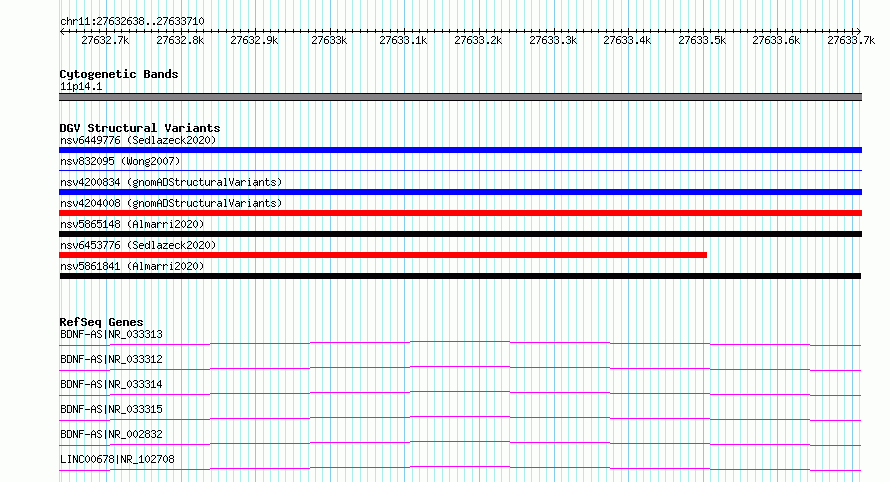
Task: Open variant nsv5865148 (Almarri2020) label
Action: tap(132, 224)
